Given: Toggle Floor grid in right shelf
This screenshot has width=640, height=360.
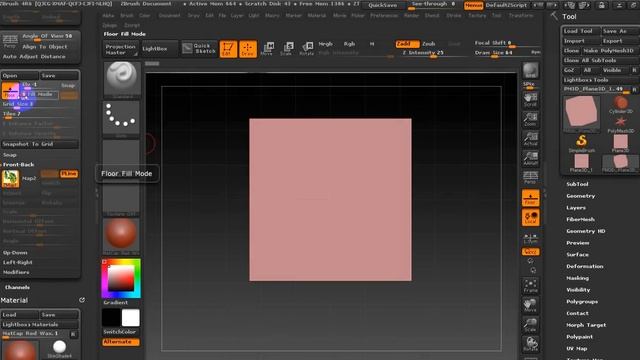Looking at the screenshot, I should click(x=530, y=198).
